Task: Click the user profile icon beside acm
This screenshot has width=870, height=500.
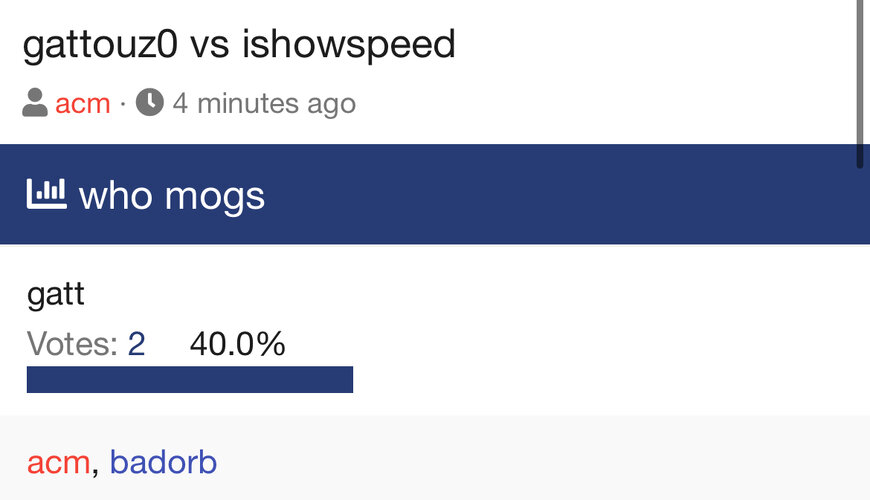Action: point(35,103)
